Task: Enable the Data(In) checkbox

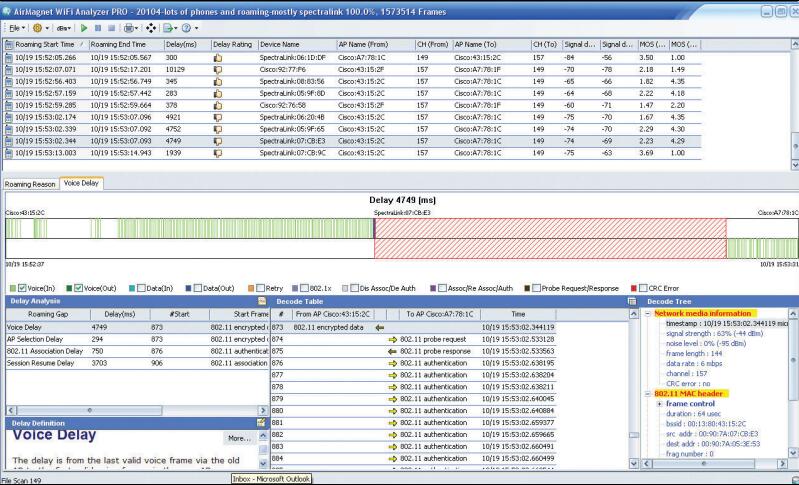Action: 141,288
